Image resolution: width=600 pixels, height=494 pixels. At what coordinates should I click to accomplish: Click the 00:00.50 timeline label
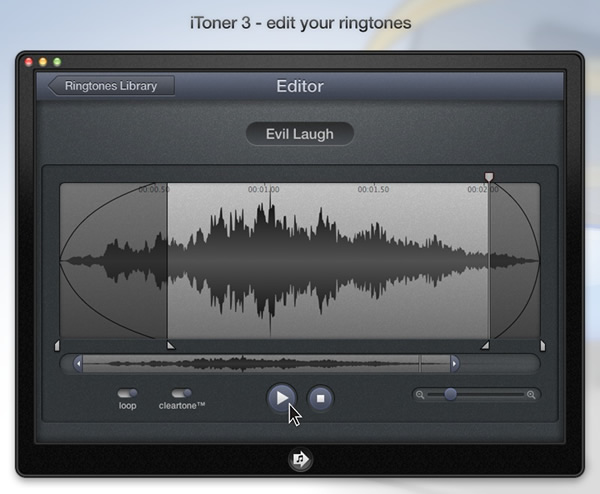(x=154, y=189)
